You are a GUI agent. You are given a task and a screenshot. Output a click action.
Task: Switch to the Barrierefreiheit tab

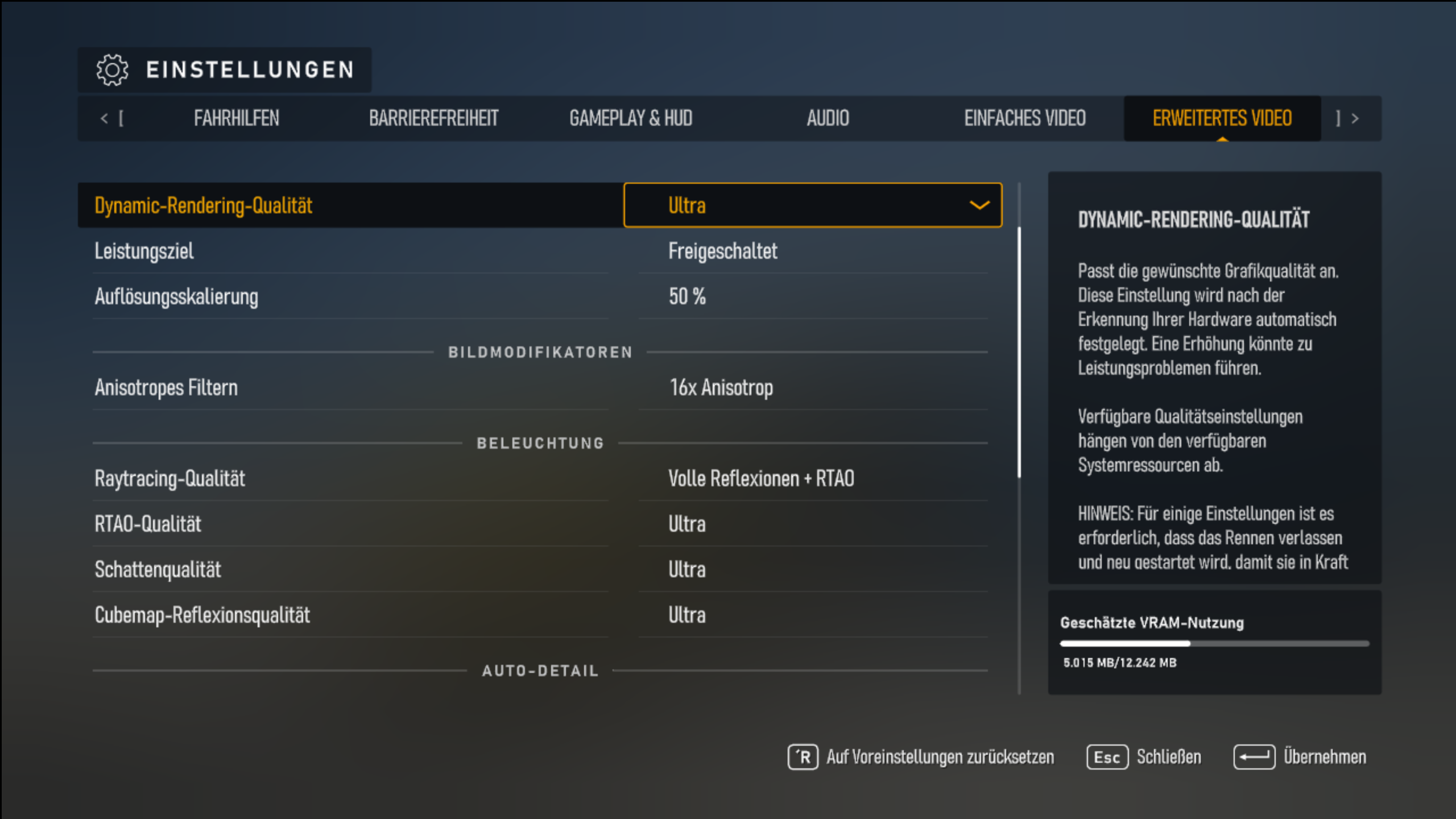pyautogui.click(x=434, y=118)
